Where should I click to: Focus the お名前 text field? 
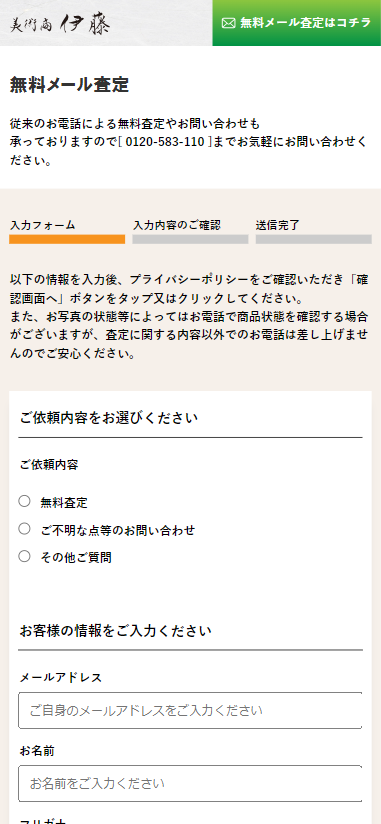tap(190, 784)
